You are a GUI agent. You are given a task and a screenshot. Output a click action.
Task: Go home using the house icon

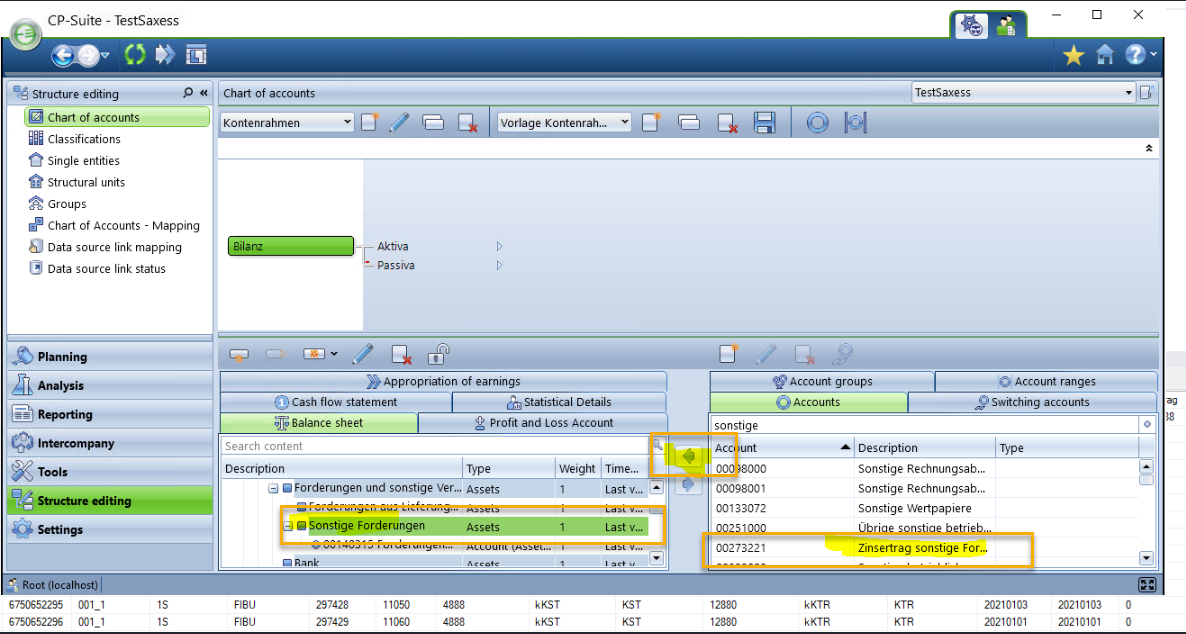click(1104, 56)
